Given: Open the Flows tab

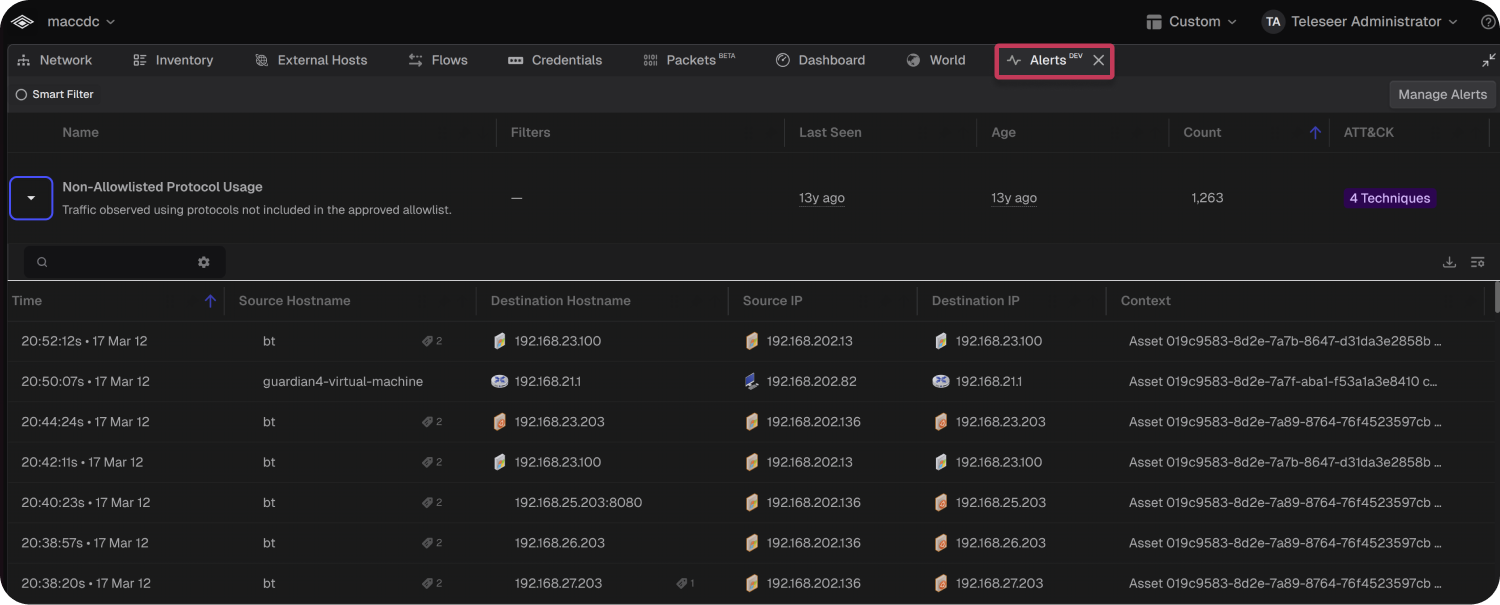Looking at the screenshot, I should (x=438, y=60).
